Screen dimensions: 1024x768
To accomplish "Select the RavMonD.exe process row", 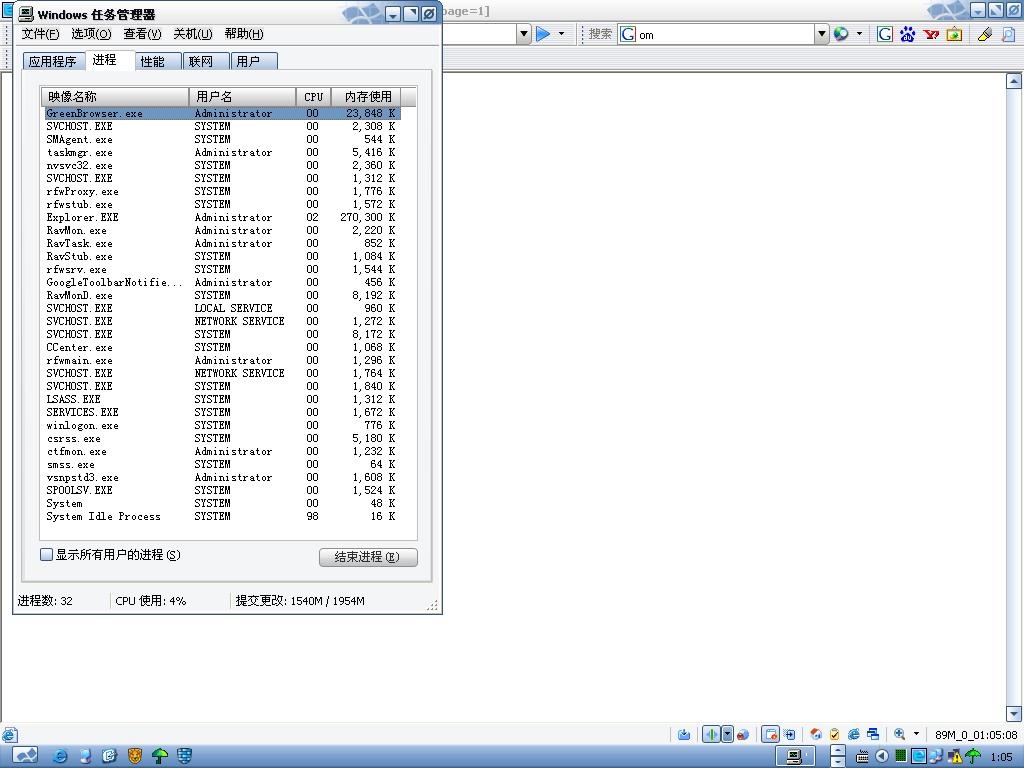I will pyautogui.click(x=222, y=295).
